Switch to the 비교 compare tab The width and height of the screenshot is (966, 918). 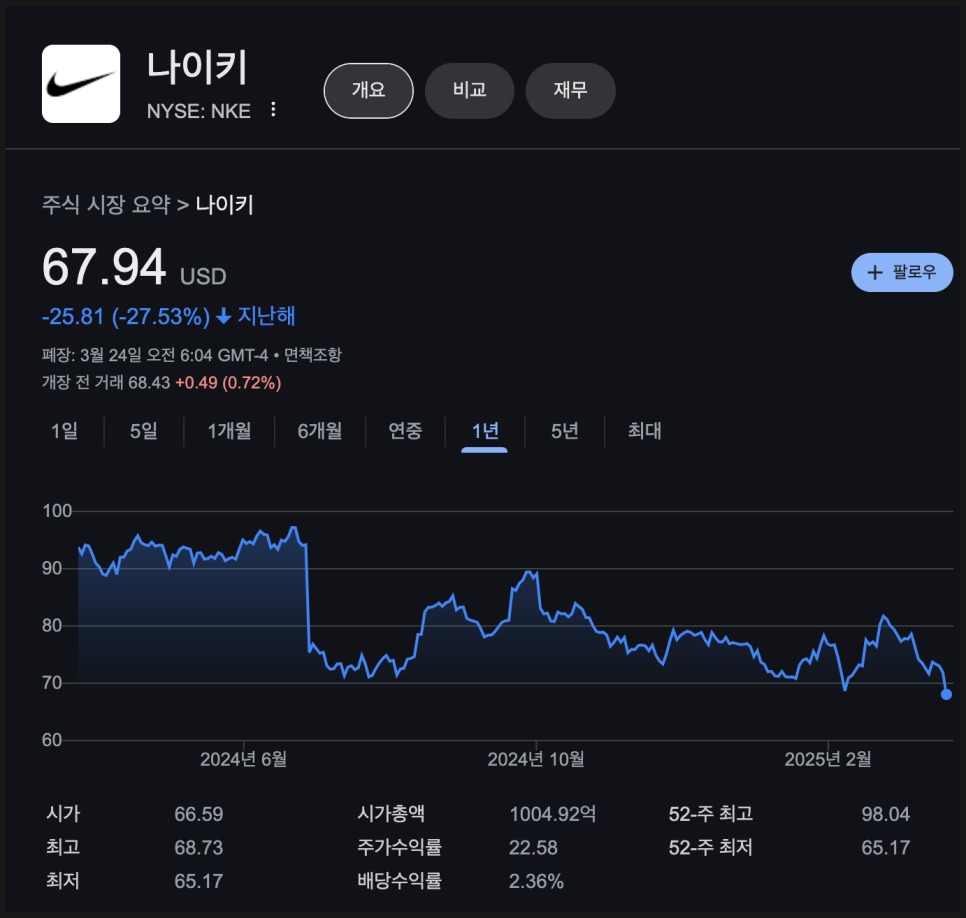[x=469, y=90]
